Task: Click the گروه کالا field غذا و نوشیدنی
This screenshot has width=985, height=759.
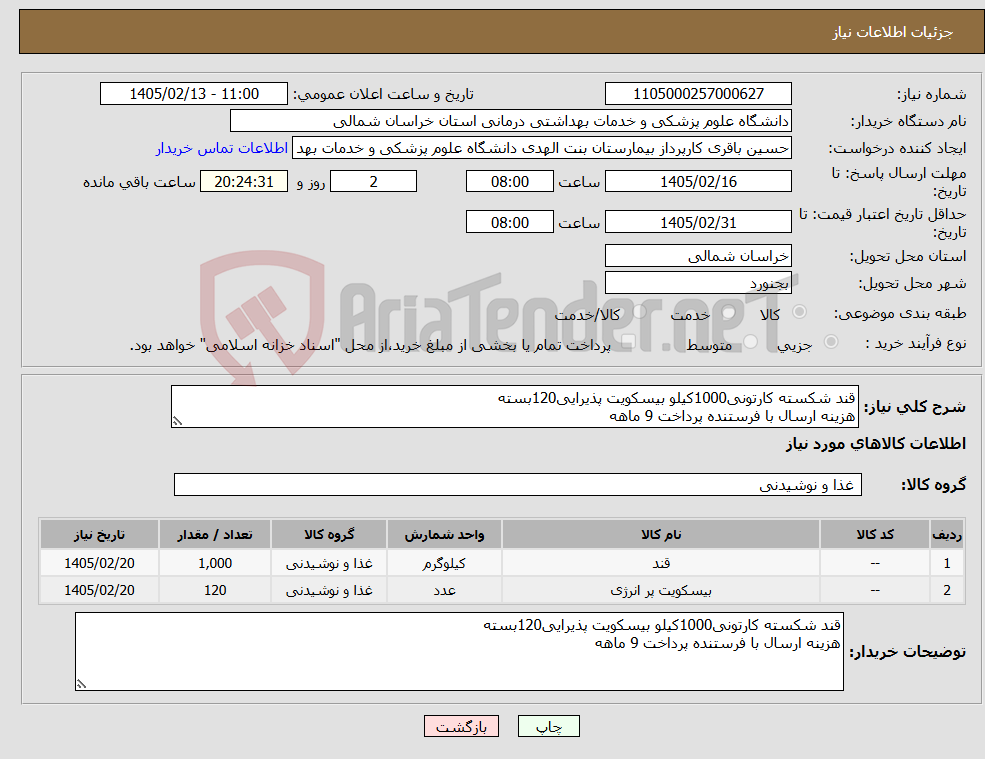Action: (518, 484)
